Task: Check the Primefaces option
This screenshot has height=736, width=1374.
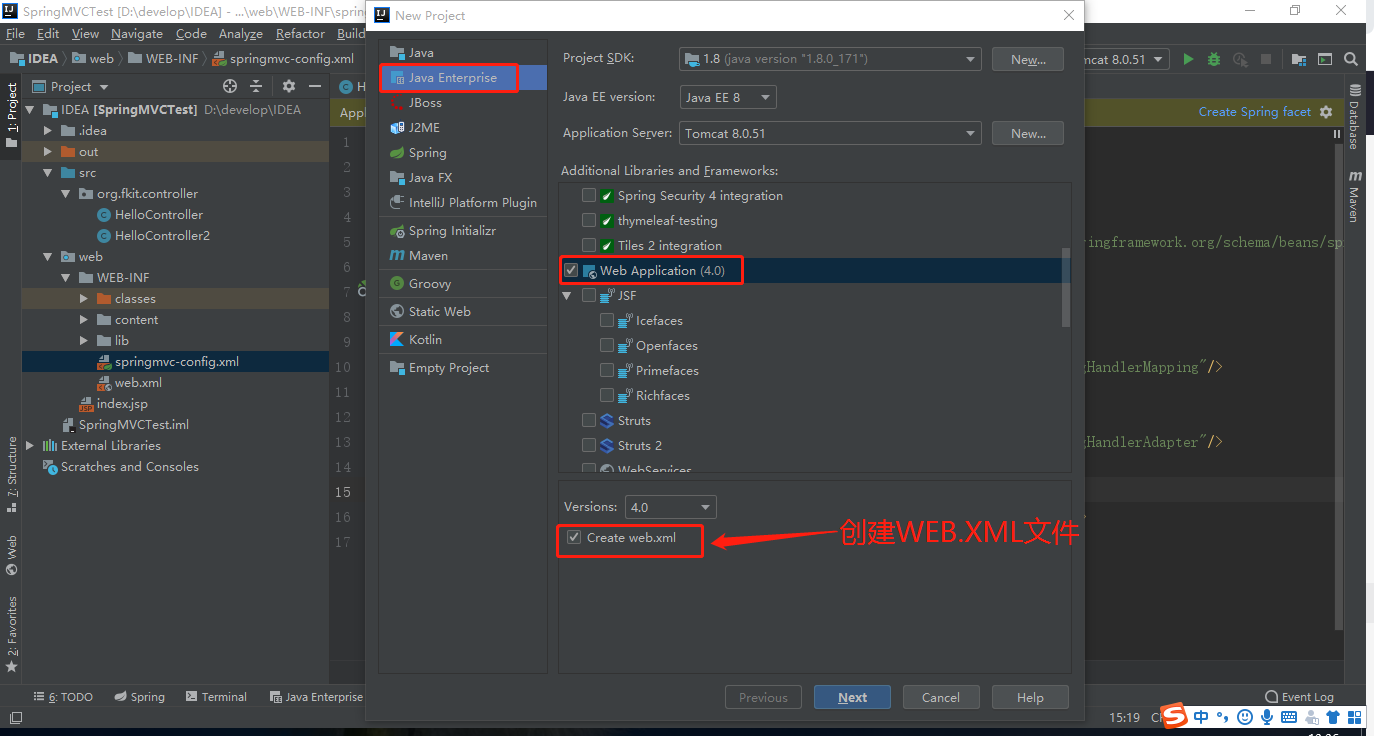Action: 607,371
